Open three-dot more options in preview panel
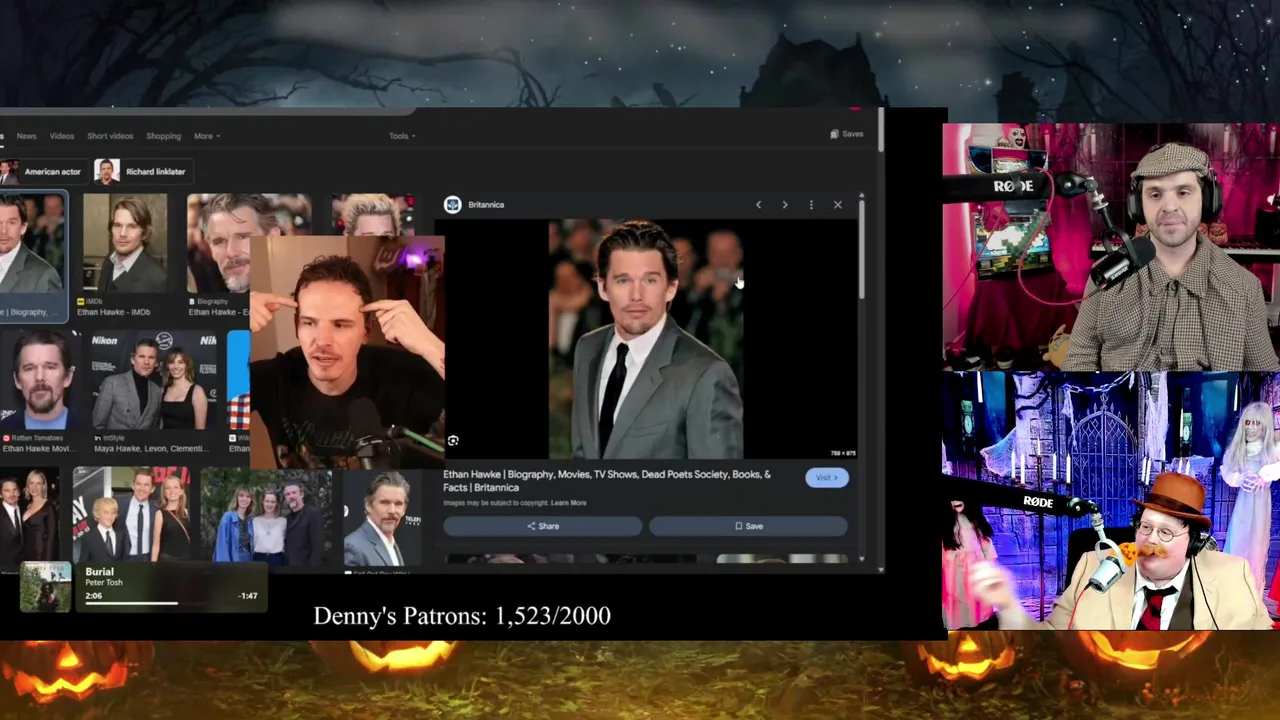The height and width of the screenshot is (720, 1280). pos(811,205)
